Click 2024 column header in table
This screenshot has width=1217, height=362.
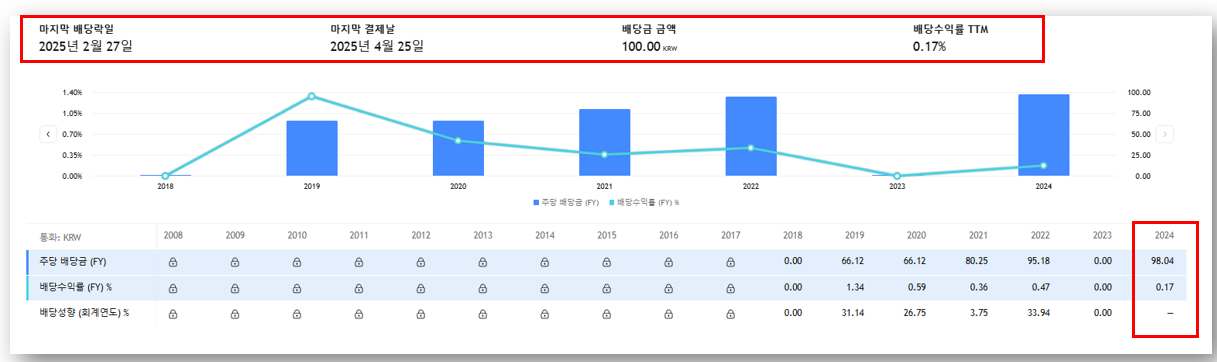[x=1164, y=236]
